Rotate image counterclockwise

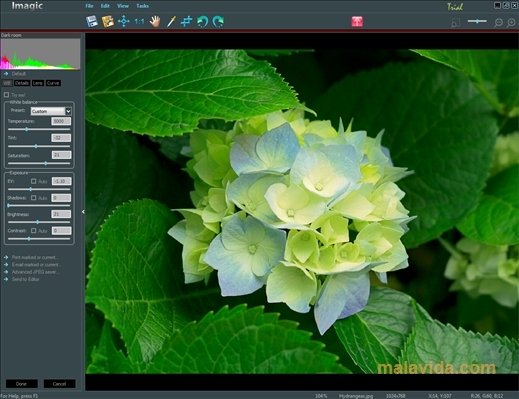pos(202,21)
